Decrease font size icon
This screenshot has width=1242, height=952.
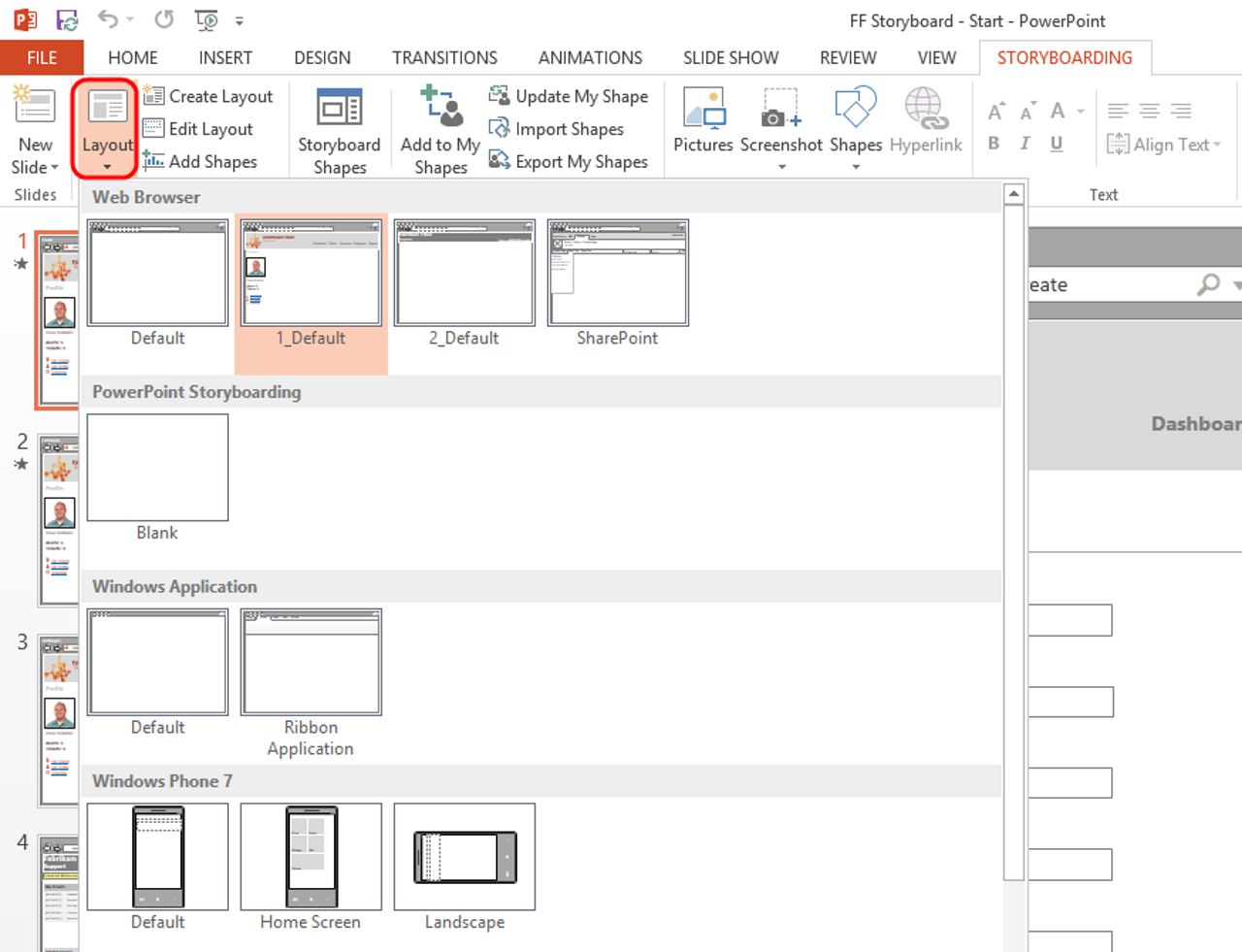pyautogui.click(x=1027, y=112)
